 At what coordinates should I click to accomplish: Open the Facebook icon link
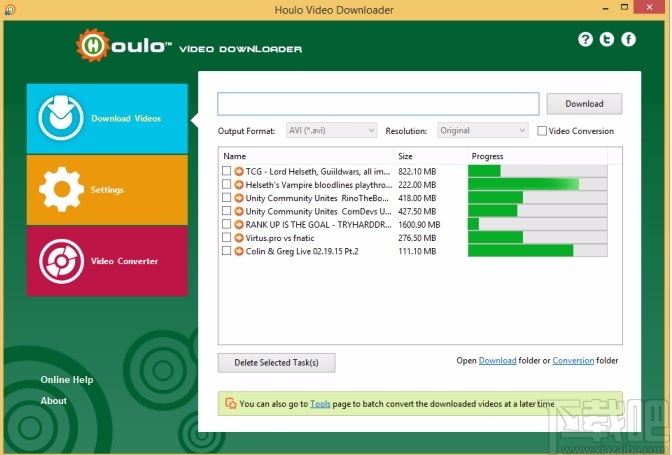click(x=629, y=39)
